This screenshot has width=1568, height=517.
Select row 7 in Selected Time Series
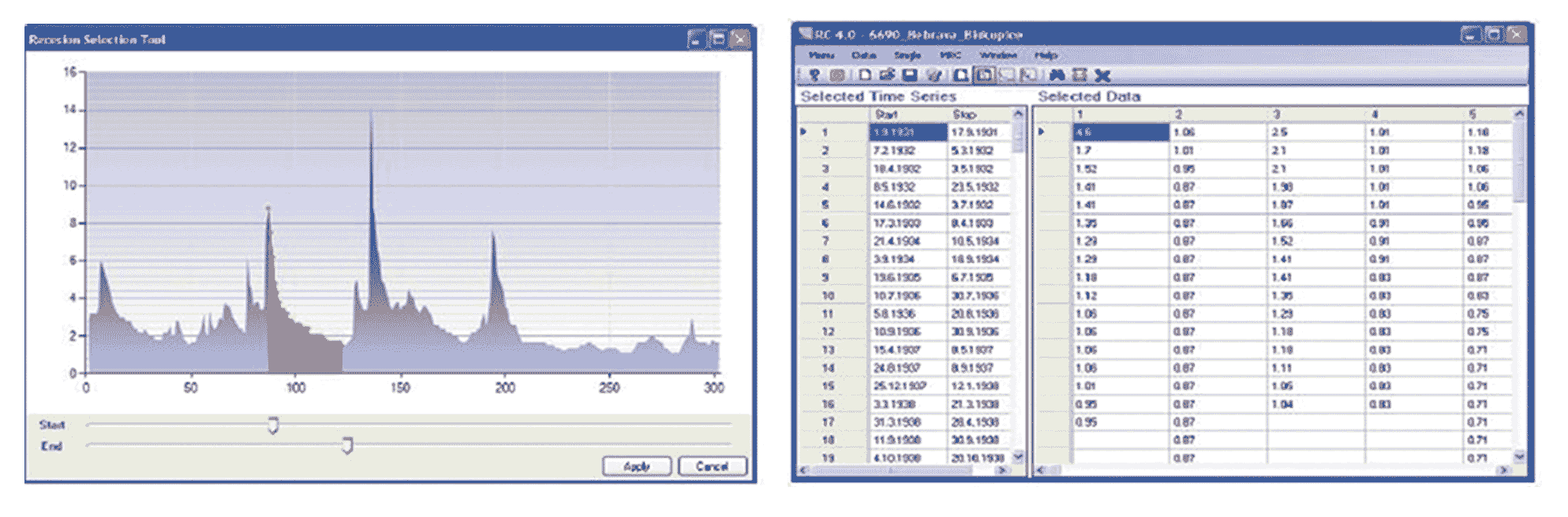point(825,242)
